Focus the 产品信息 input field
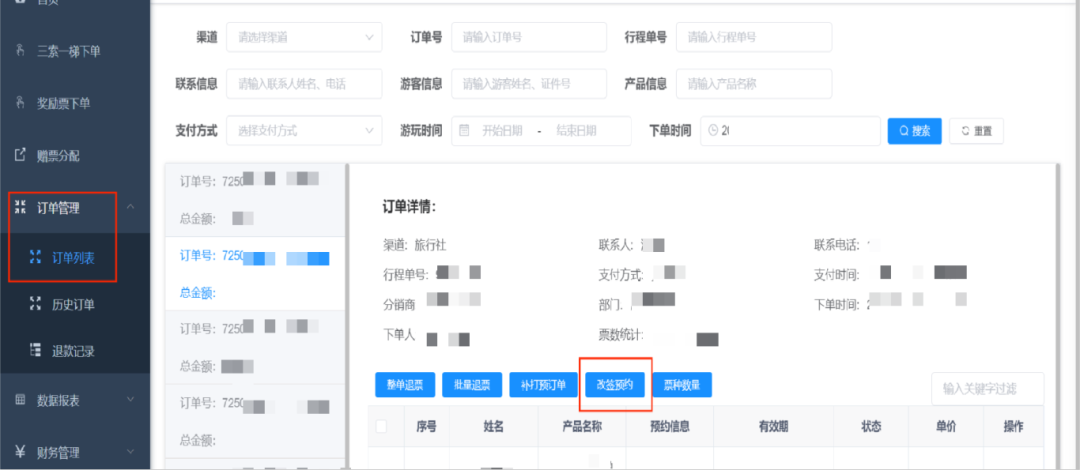The height and width of the screenshot is (470, 1080). [x=754, y=84]
